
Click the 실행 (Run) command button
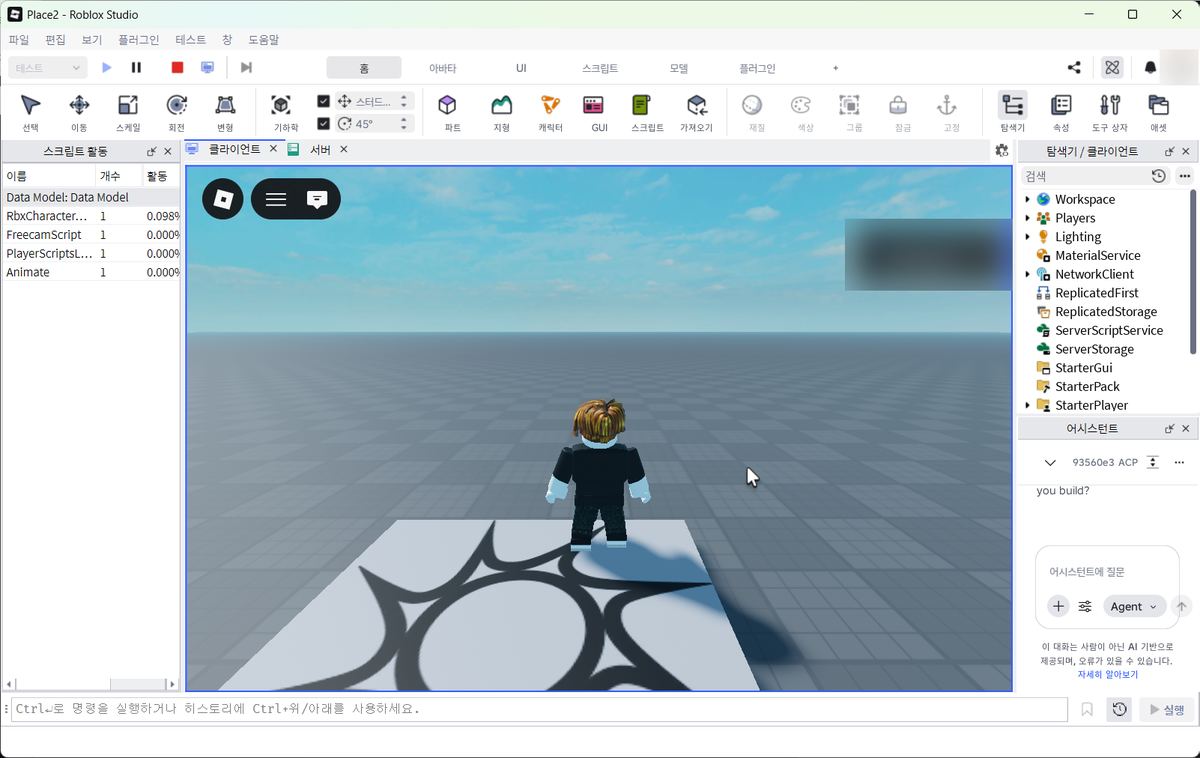1167,710
